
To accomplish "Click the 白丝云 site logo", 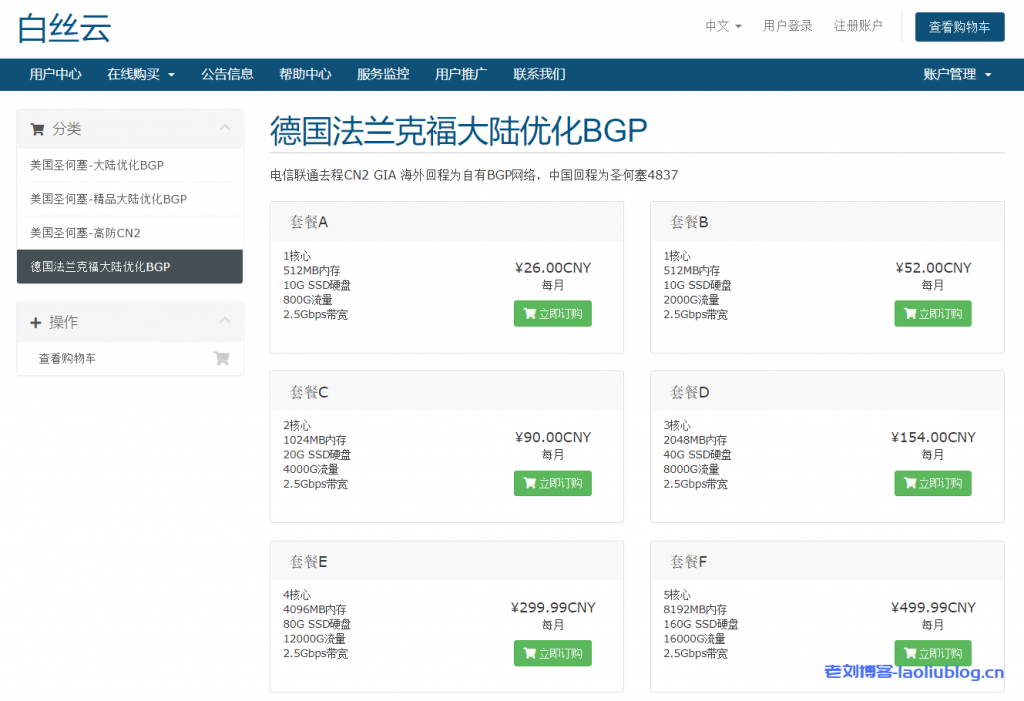I will coord(61,28).
